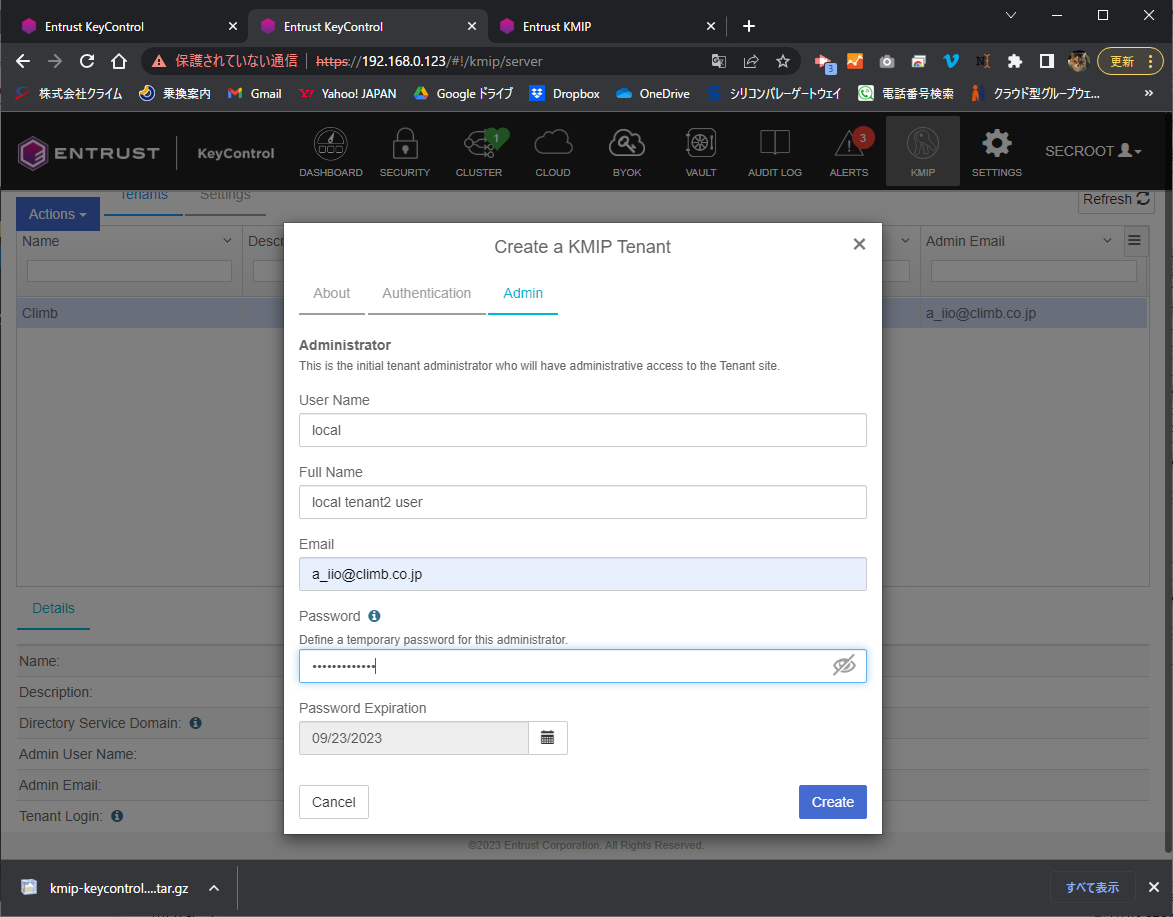Show more bookmarks chevron
Screen dimensions: 1173x917
pyautogui.click(x=1148, y=93)
